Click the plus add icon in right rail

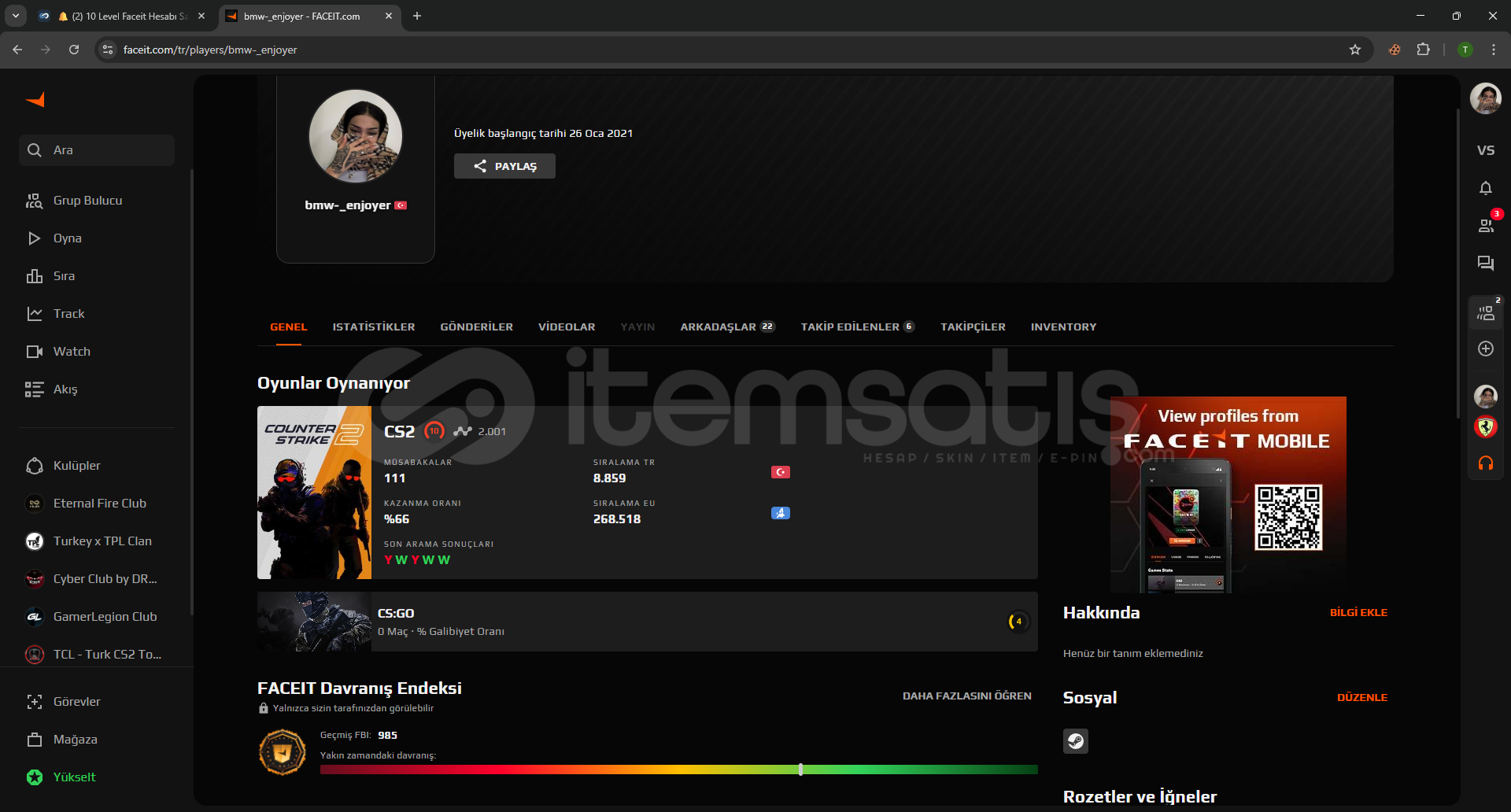point(1486,349)
